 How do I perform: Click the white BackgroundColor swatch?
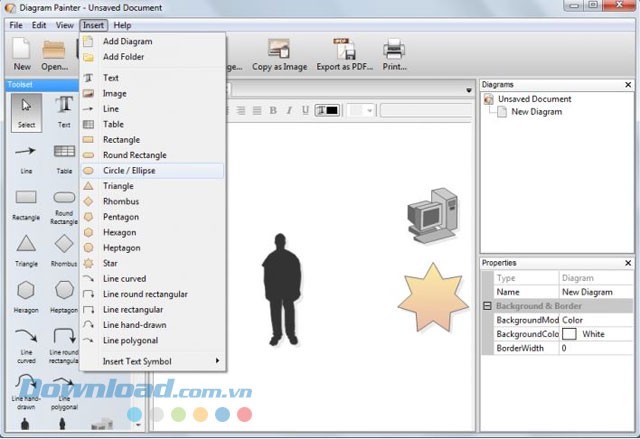[x=569, y=334]
